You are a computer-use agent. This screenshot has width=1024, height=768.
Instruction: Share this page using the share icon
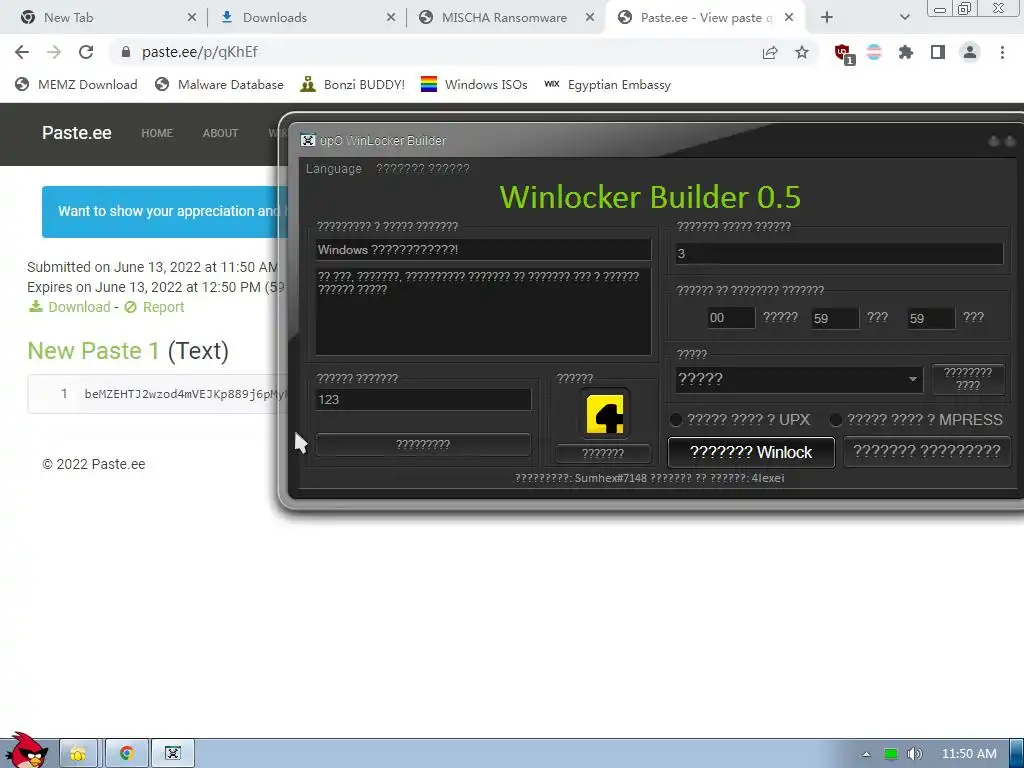(770, 52)
